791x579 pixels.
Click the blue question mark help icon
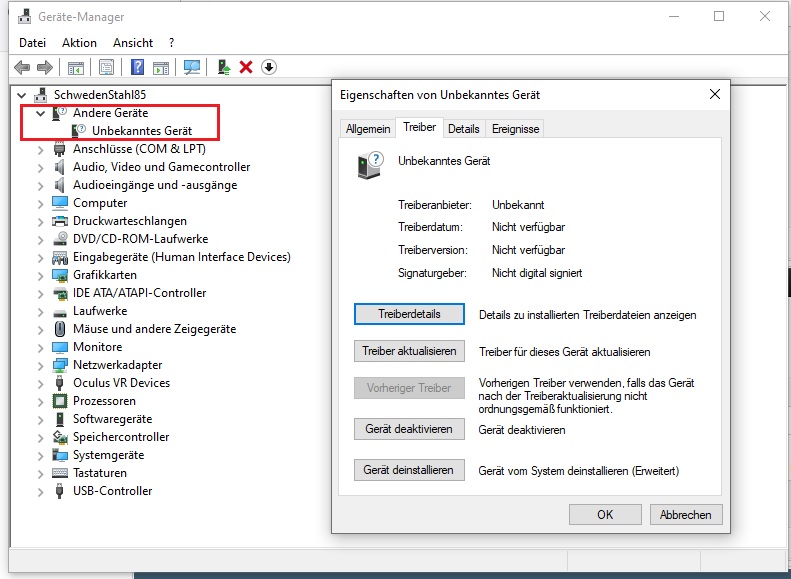137,67
